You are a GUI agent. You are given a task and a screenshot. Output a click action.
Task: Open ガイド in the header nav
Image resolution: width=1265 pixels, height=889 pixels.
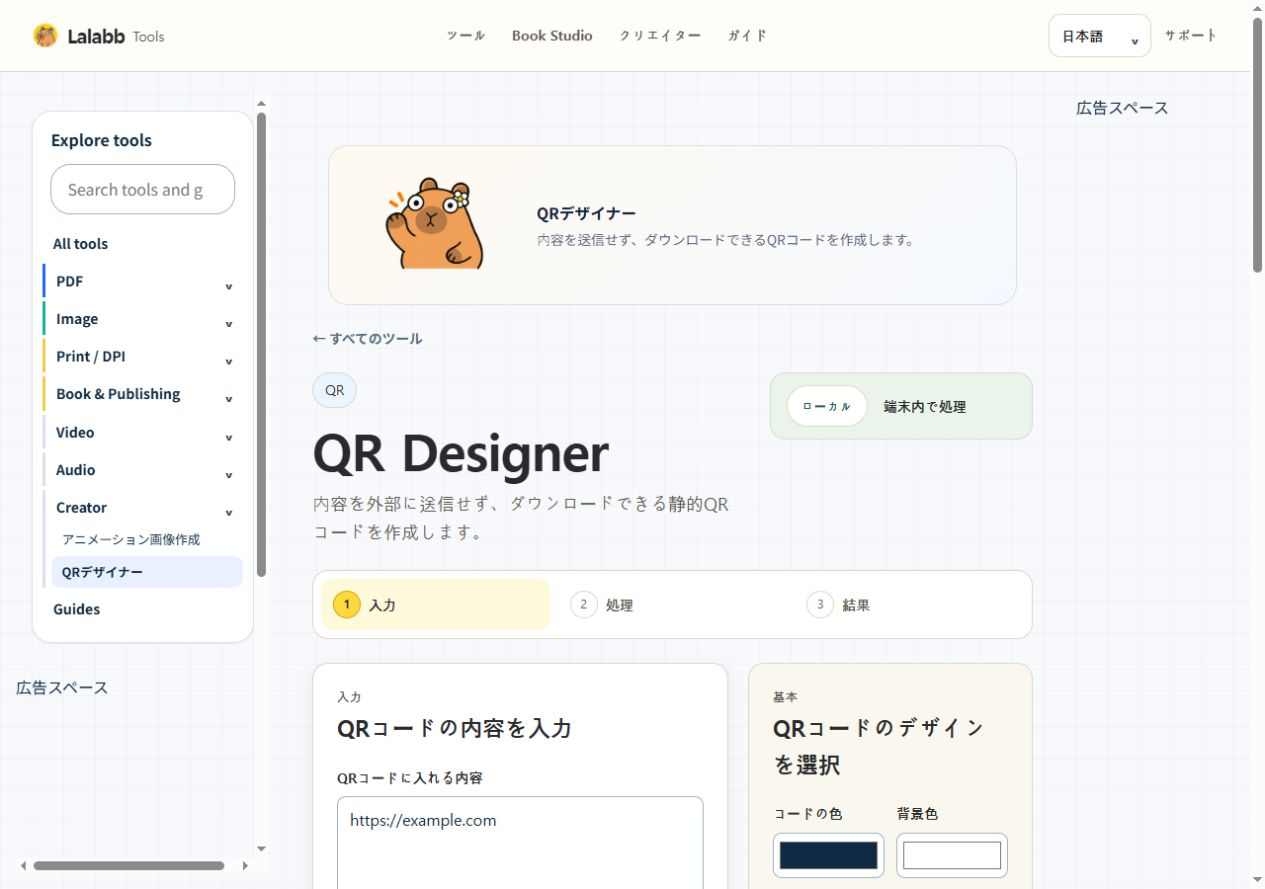[747, 36]
